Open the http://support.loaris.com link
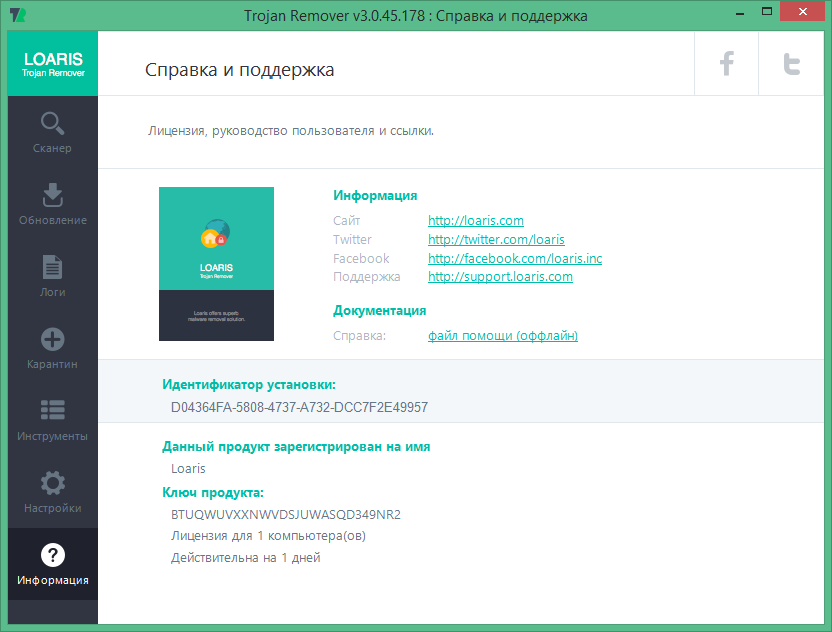 coord(500,276)
